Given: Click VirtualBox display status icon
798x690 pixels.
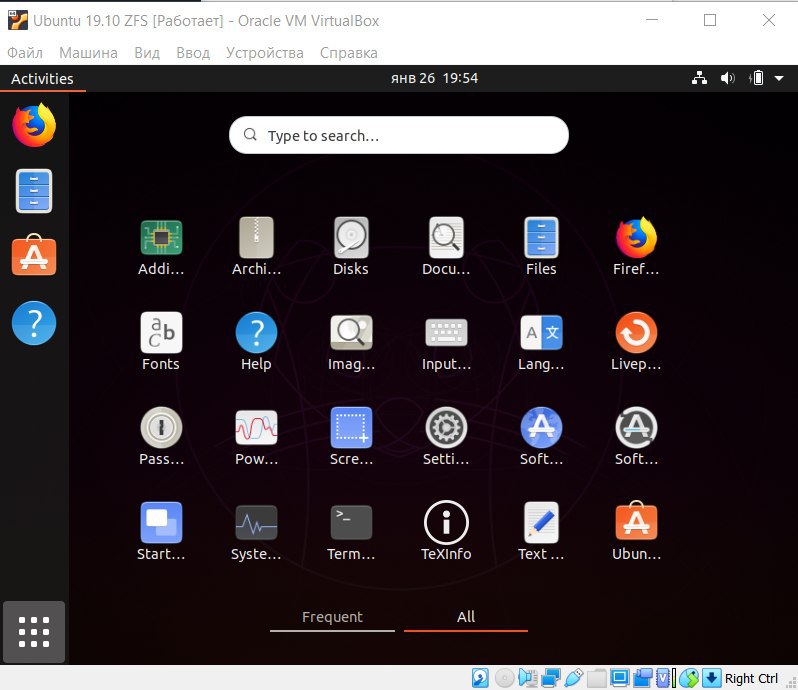Looking at the screenshot, I should [x=619, y=678].
